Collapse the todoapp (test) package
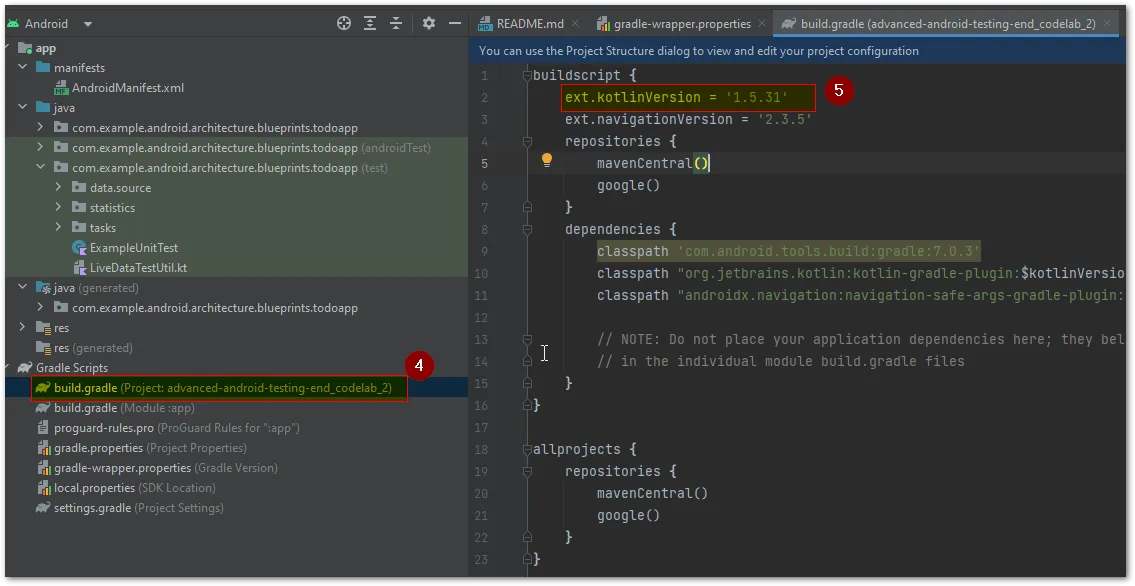Screen dimensions: 1135x586 tap(41, 168)
